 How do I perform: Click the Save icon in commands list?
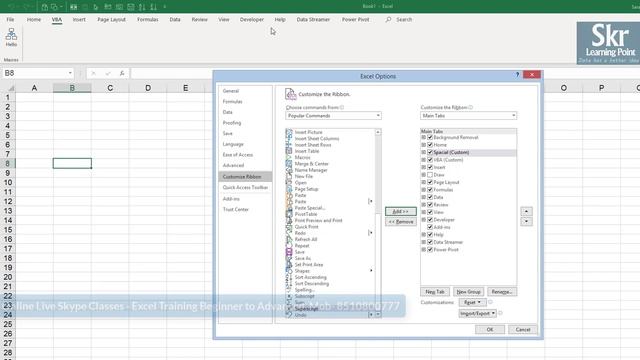[289, 252]
